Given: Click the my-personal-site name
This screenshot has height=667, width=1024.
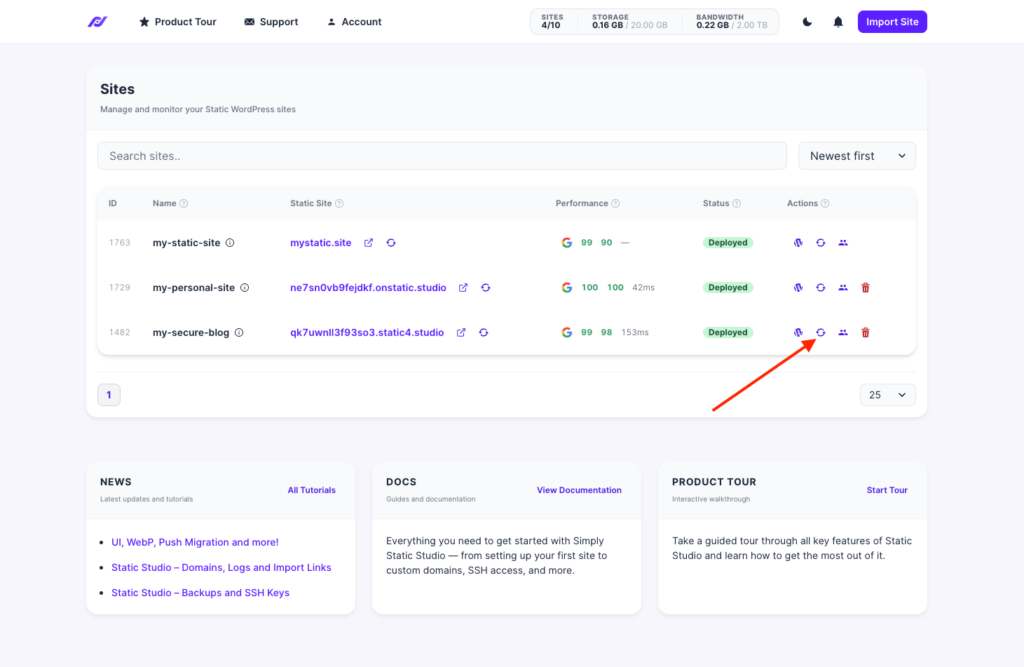Looking at the screenshot, I should click(x=193, y=287).
